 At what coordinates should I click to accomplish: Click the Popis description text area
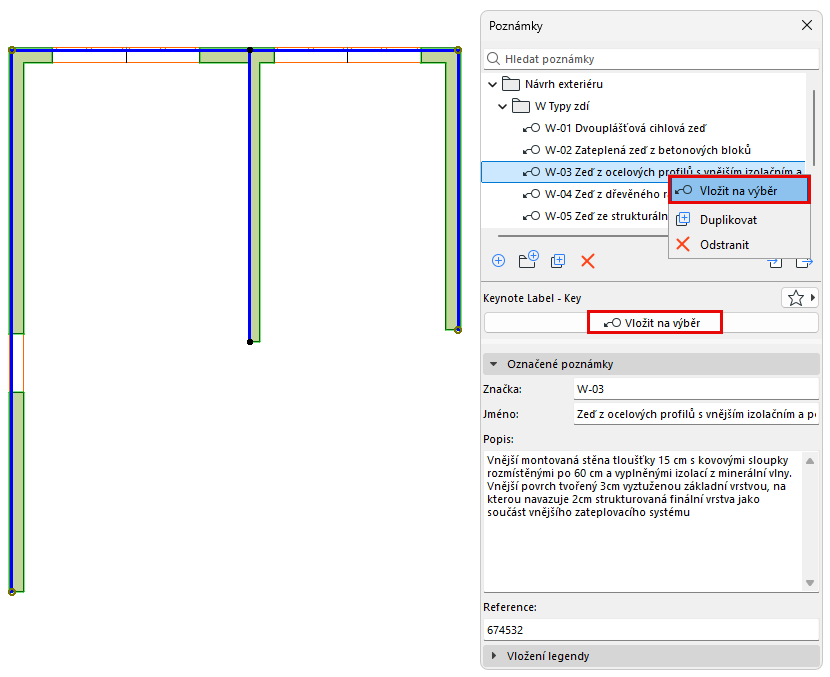tap(643, 521)
